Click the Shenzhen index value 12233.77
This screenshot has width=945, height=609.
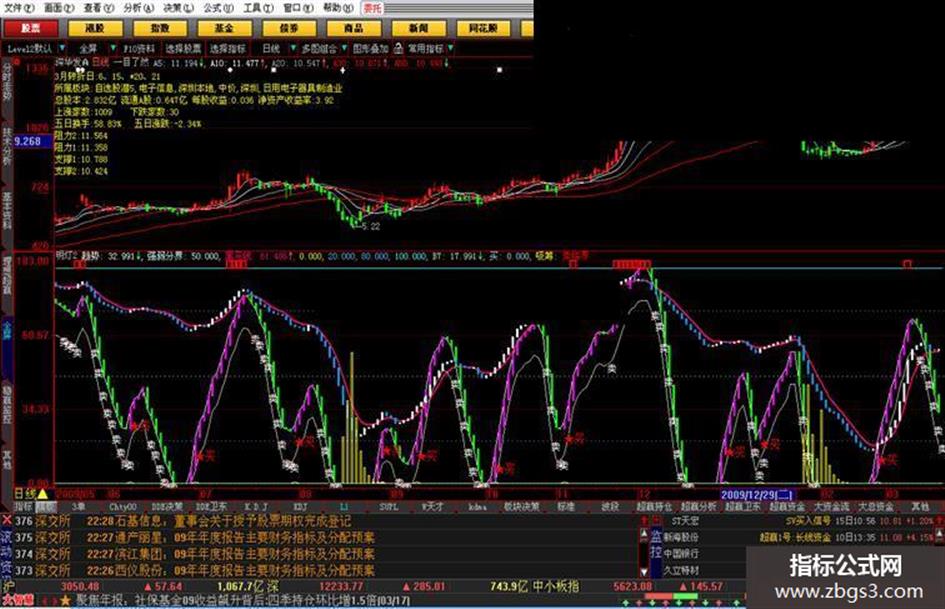tap(341, 586)
